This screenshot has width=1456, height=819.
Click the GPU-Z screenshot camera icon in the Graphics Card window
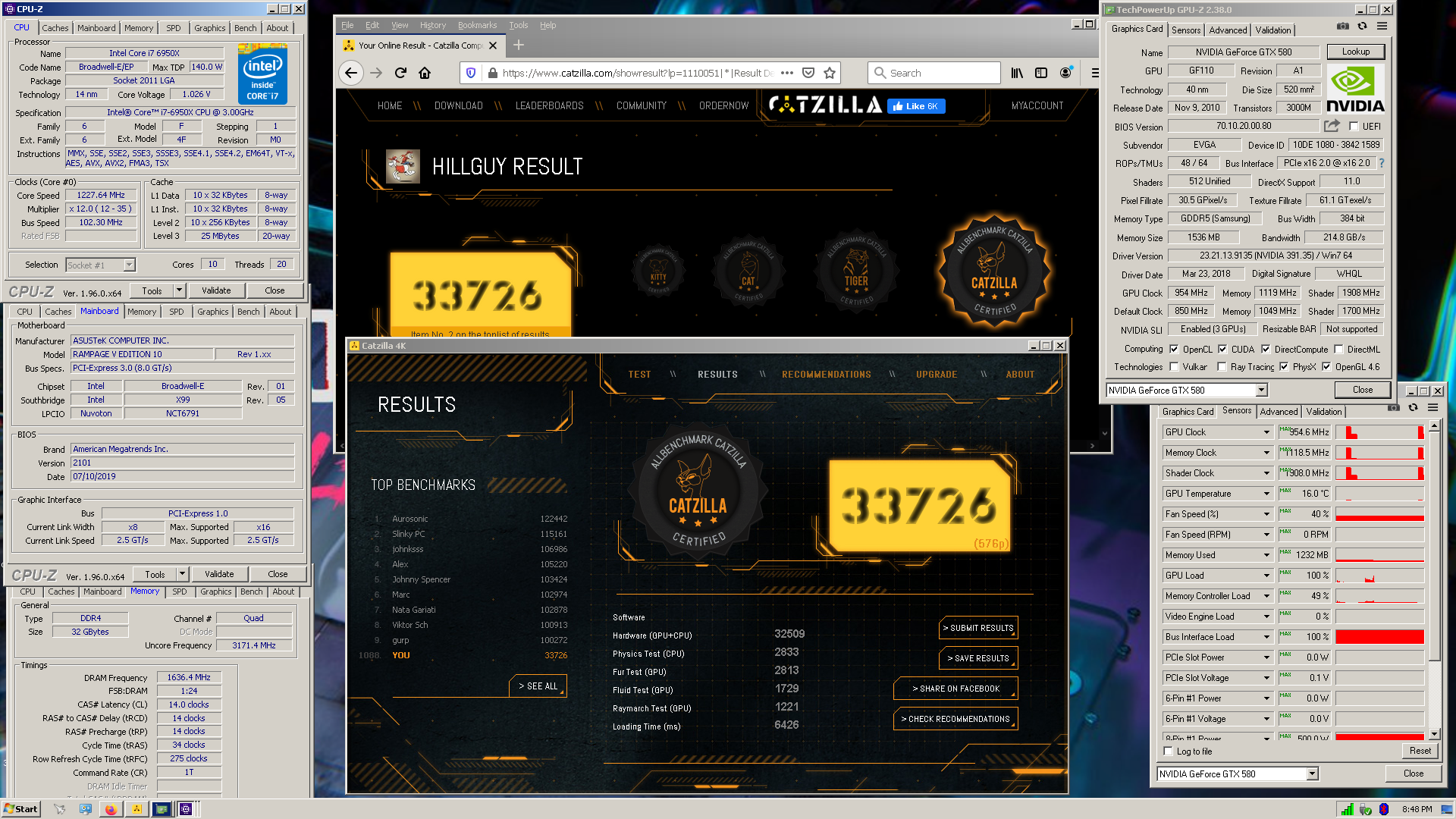click(x=1342, y=26)
